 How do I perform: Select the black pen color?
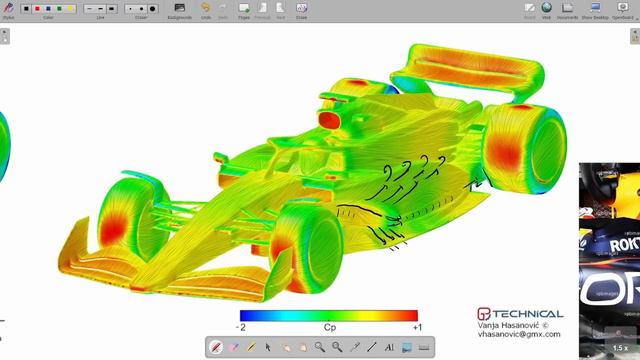[26, 9]
